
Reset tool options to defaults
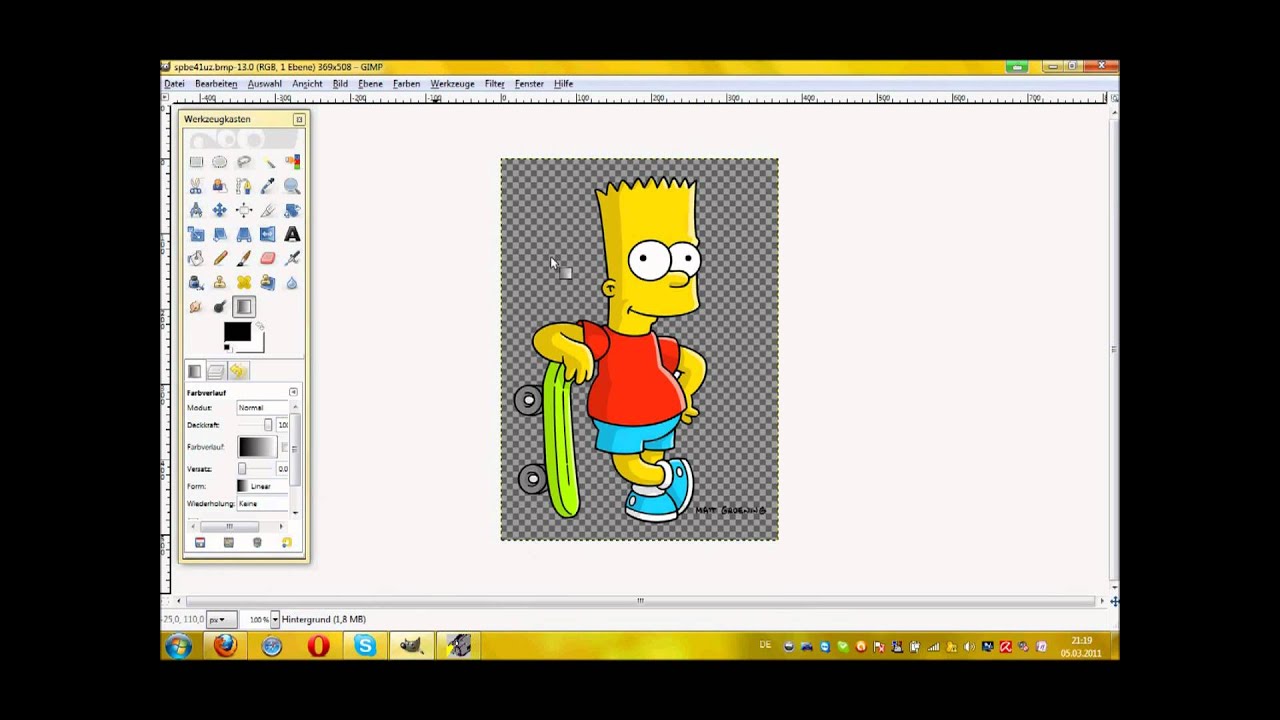click(x=287, y=542)
